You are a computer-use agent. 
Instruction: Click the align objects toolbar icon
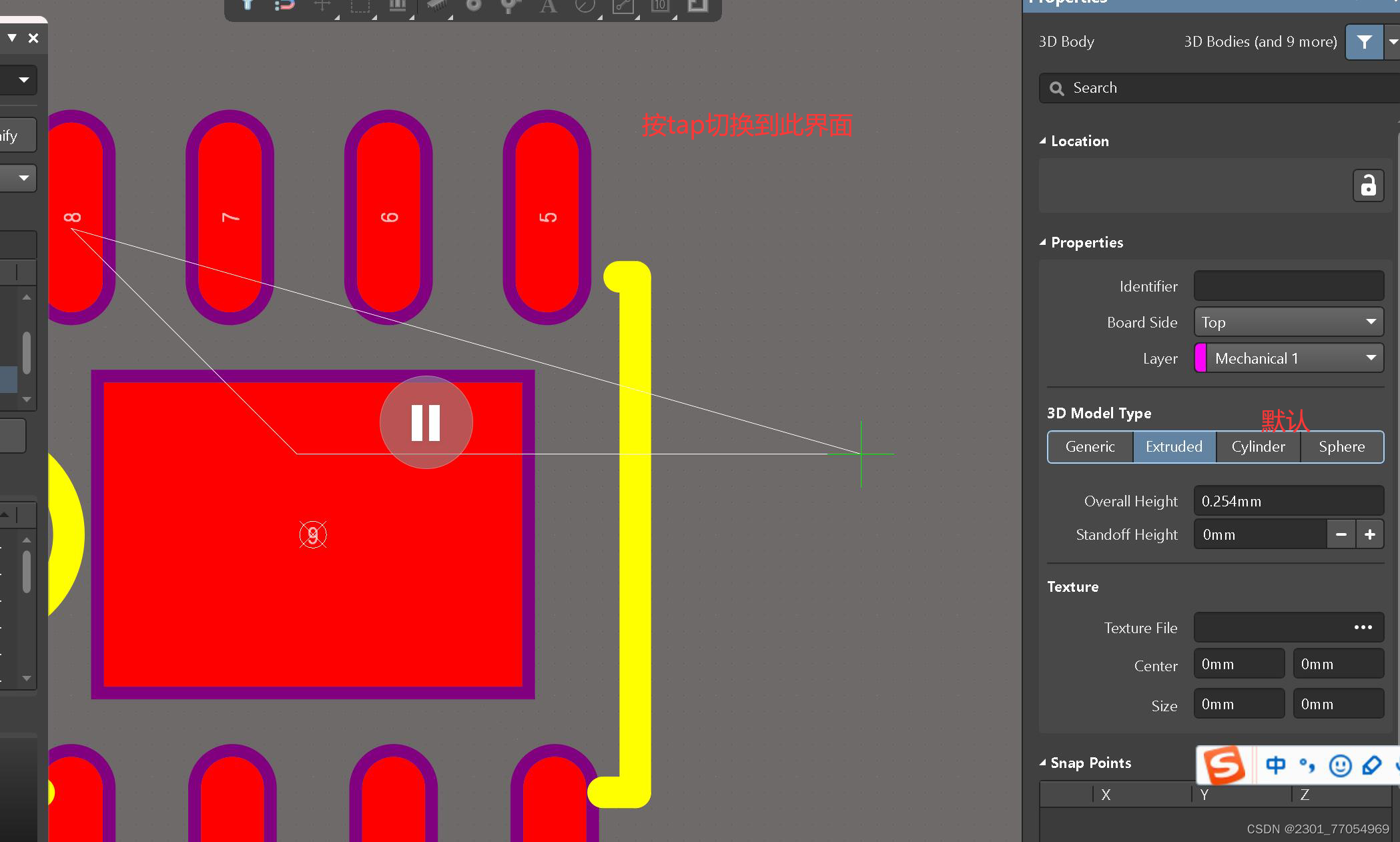398,6
